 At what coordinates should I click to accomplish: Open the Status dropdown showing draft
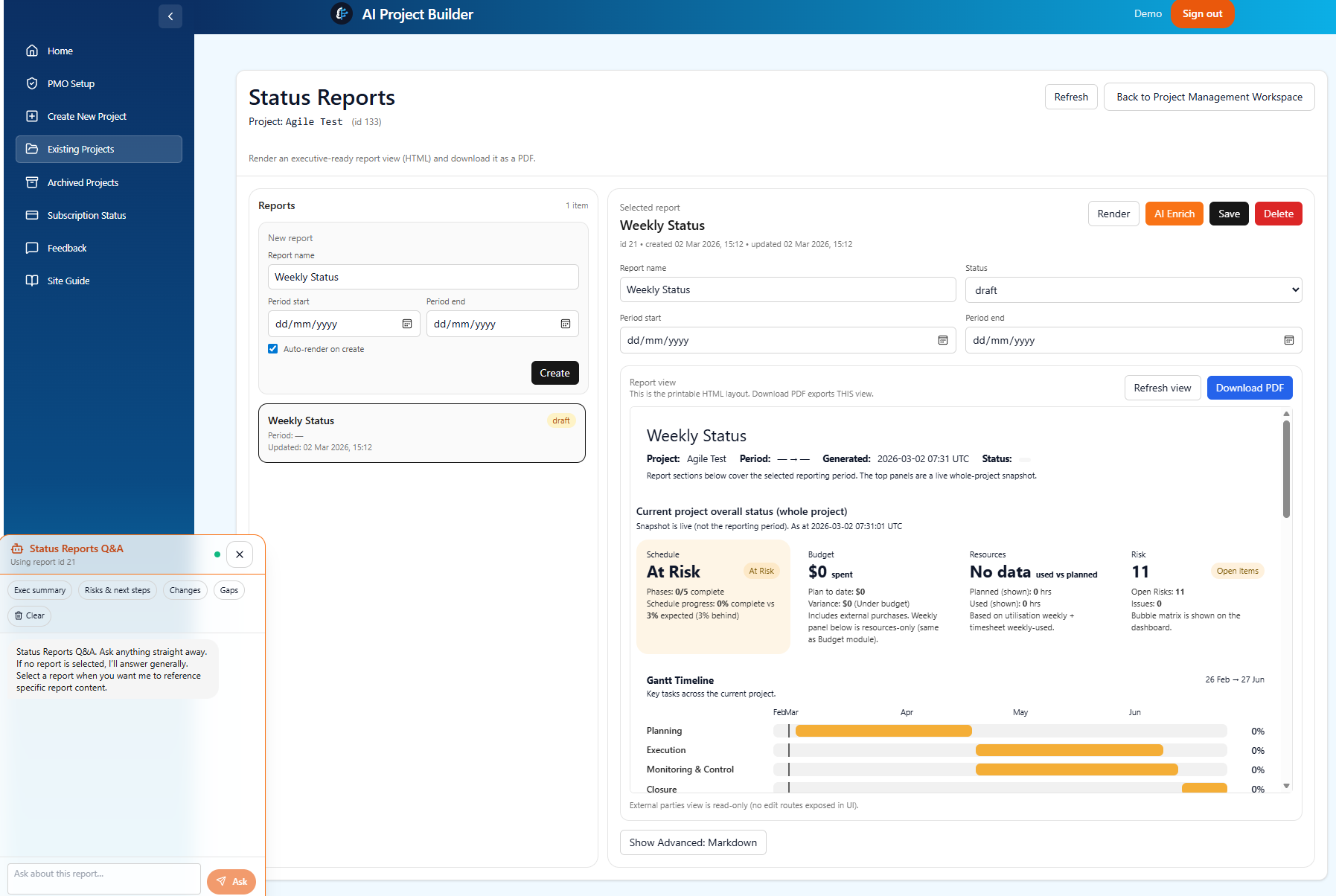[x=1134, y=290]
